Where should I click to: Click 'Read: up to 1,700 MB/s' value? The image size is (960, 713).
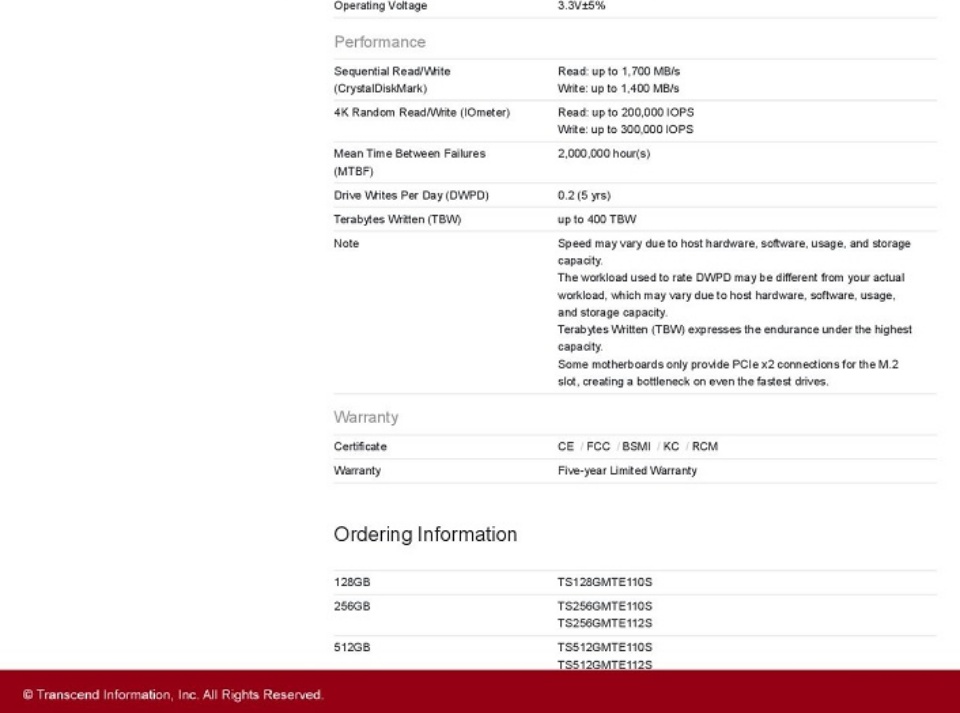pyautogui.click(x=618, y=71)
